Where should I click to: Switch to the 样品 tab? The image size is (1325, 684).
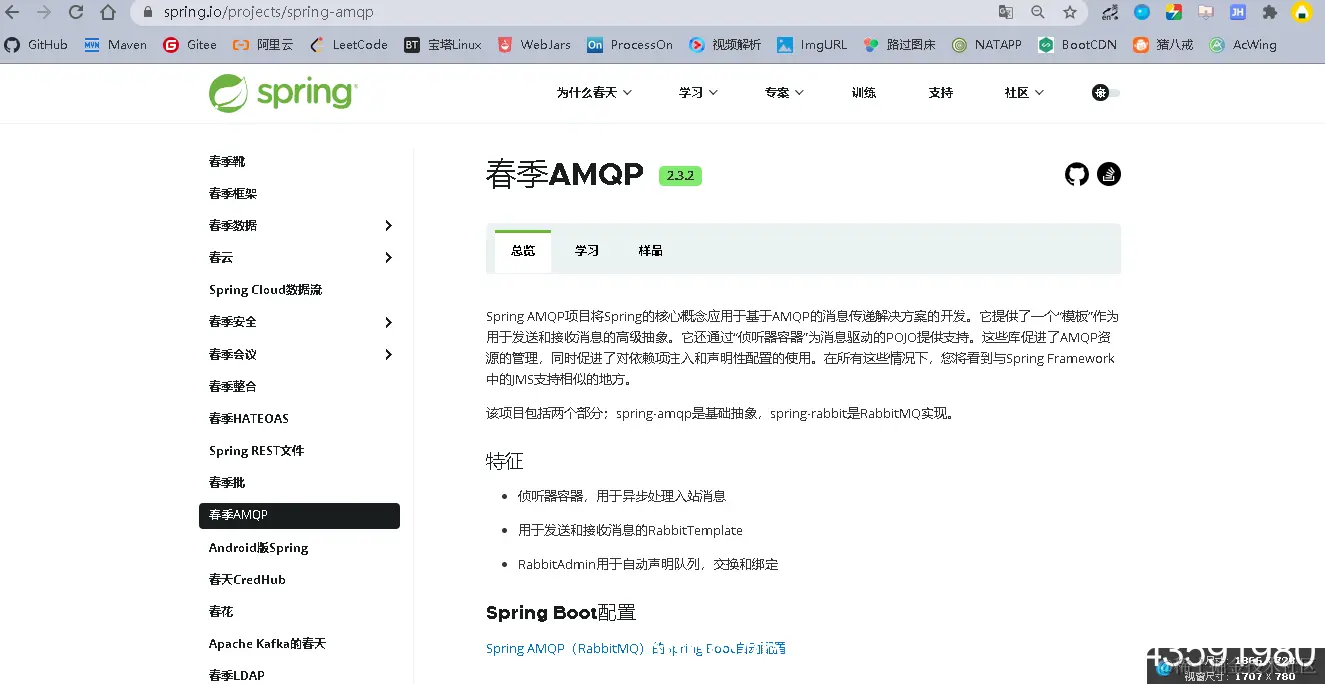650,250
